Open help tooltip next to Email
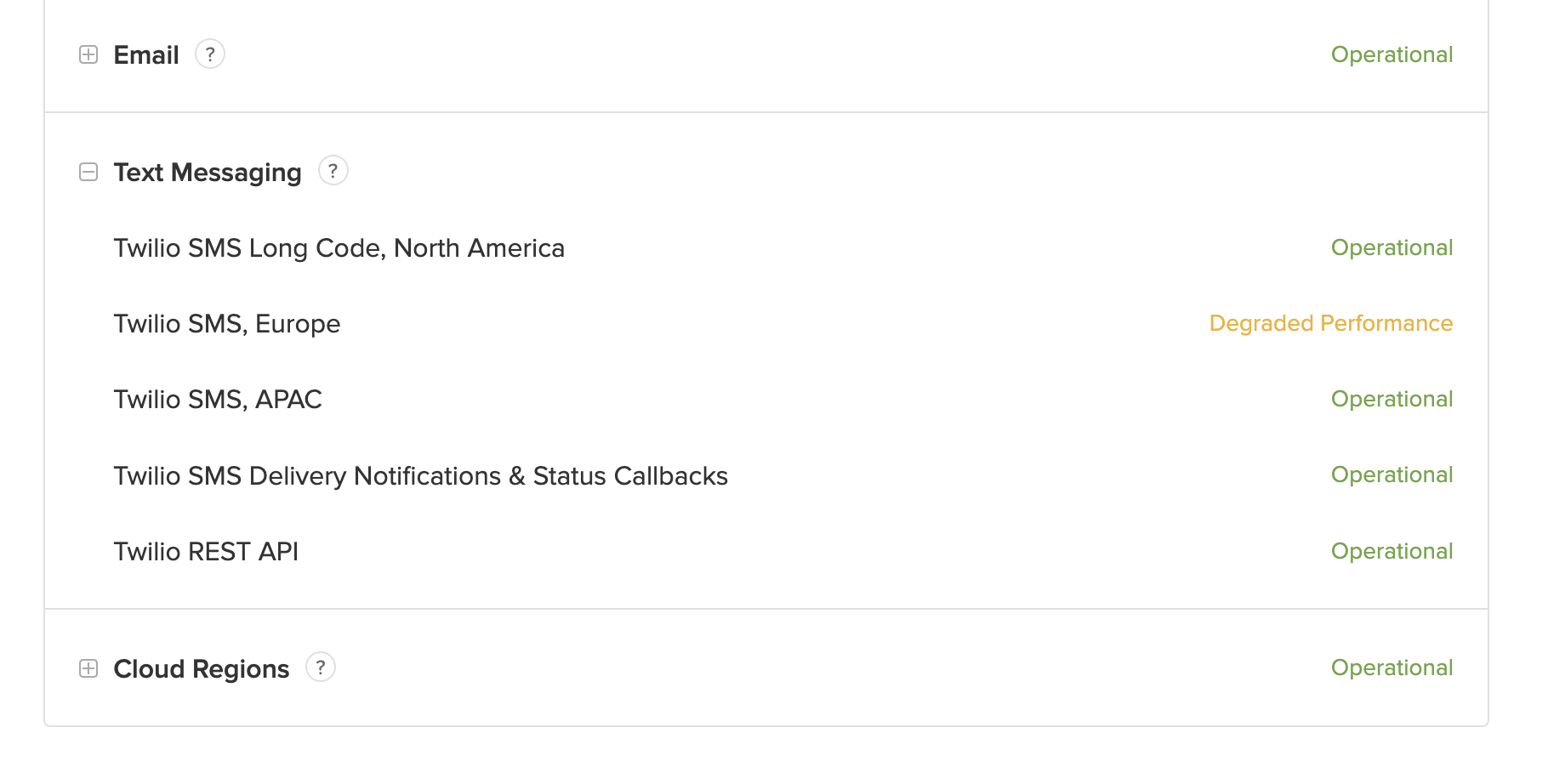Screen dimensions: 1548x784 [210, 54]
